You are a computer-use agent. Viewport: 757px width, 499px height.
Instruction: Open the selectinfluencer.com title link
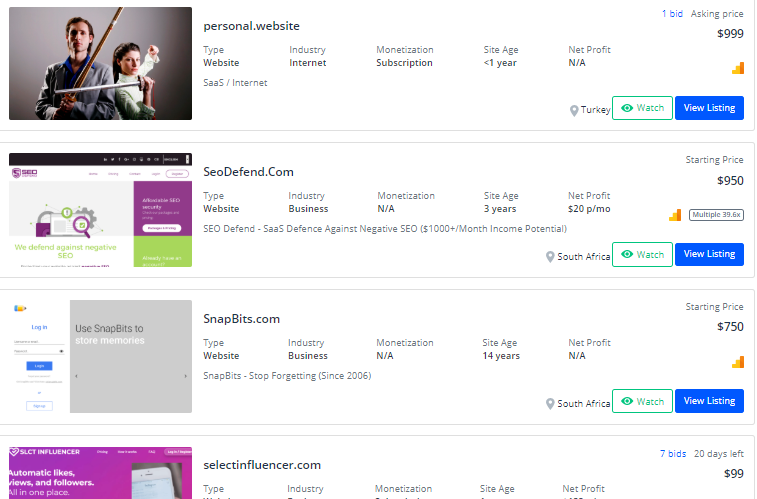tap(262, 465)
